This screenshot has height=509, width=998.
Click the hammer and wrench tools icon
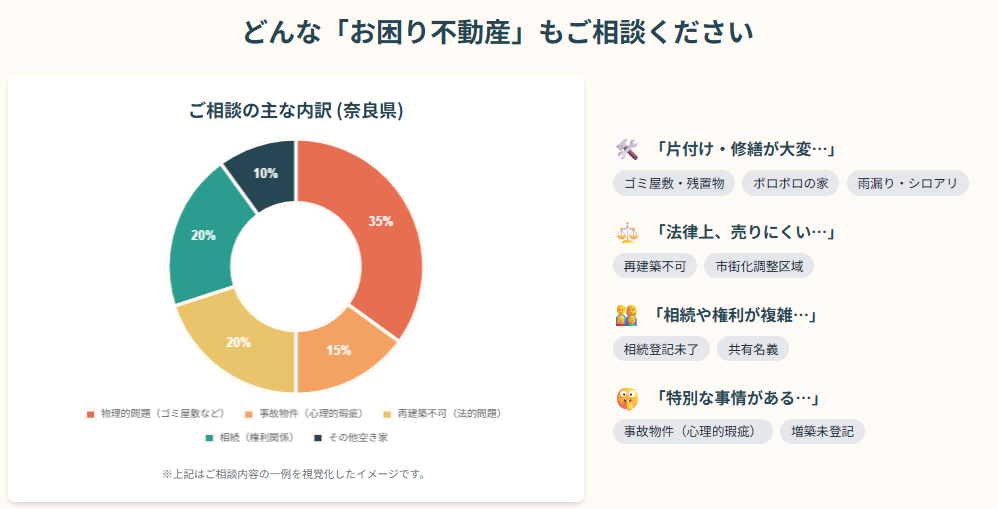tap(627, 150)
